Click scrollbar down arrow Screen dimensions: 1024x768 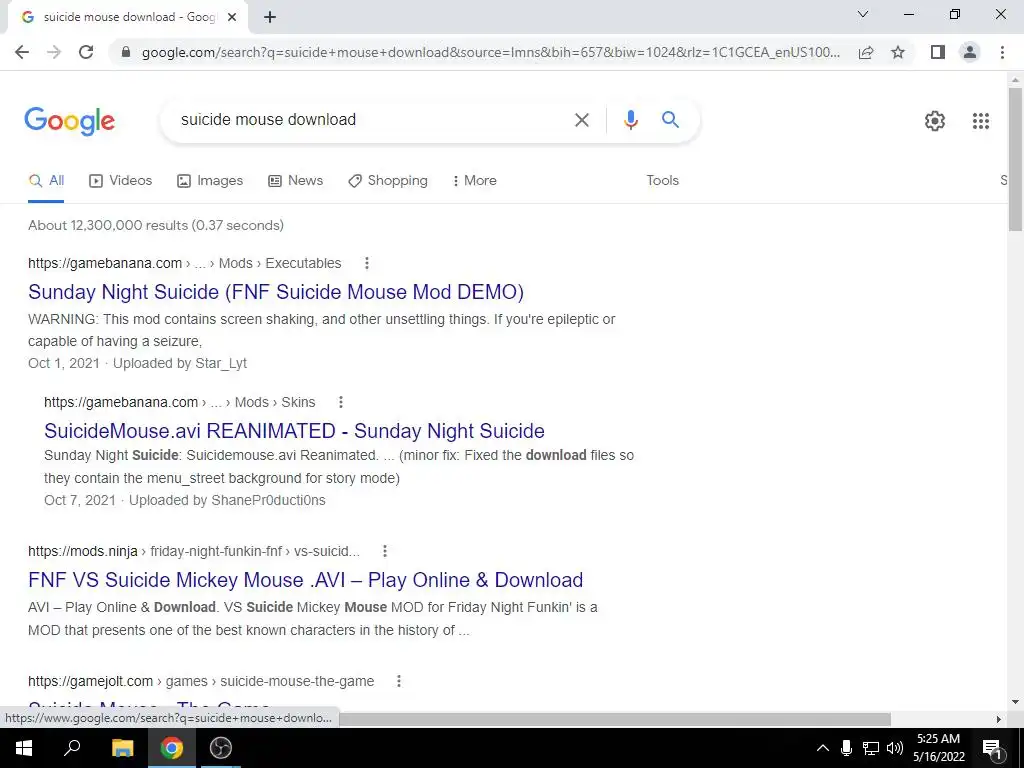click(x=1015, y=703)
